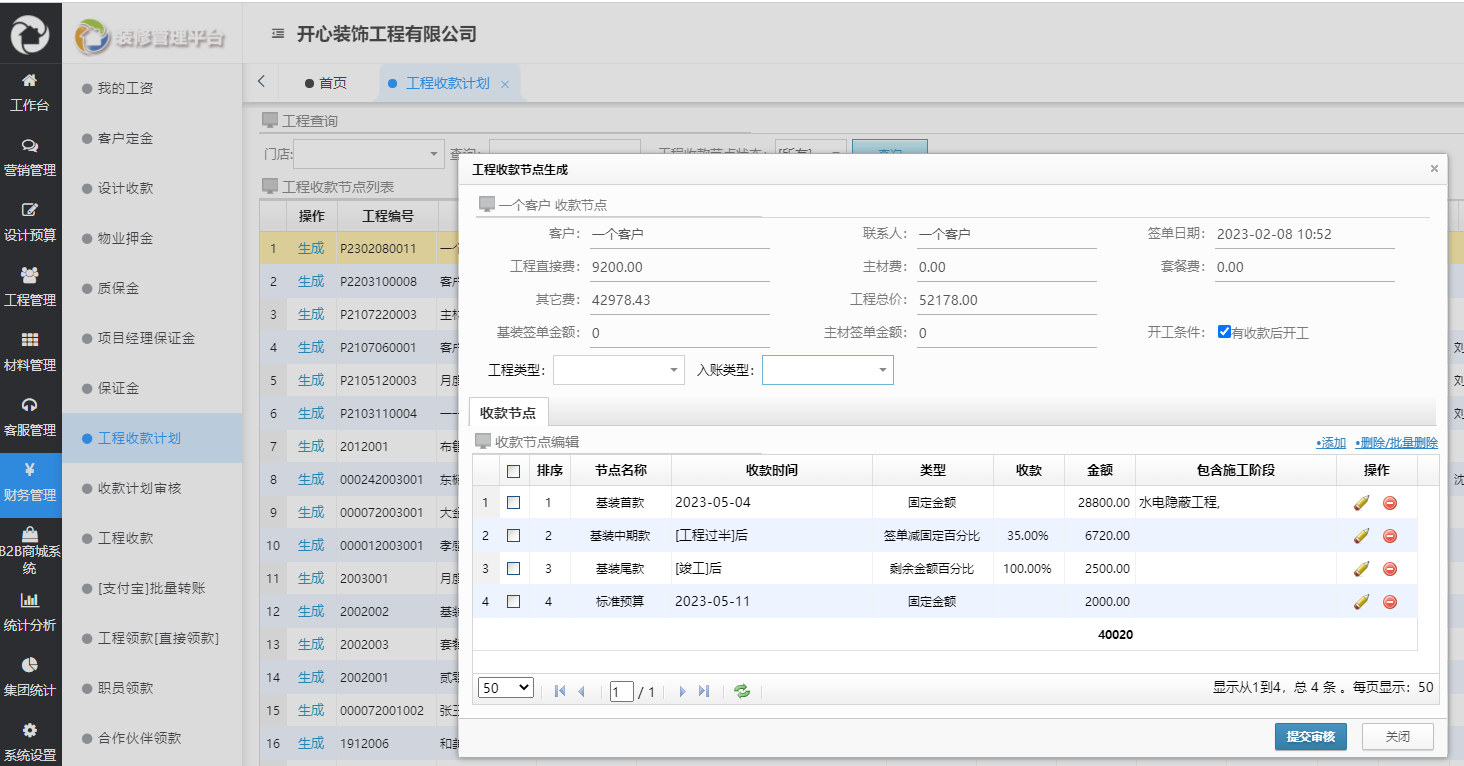1464x766 pixels.
Task: Click the 提交审核 button
Action: point(1310,737)
